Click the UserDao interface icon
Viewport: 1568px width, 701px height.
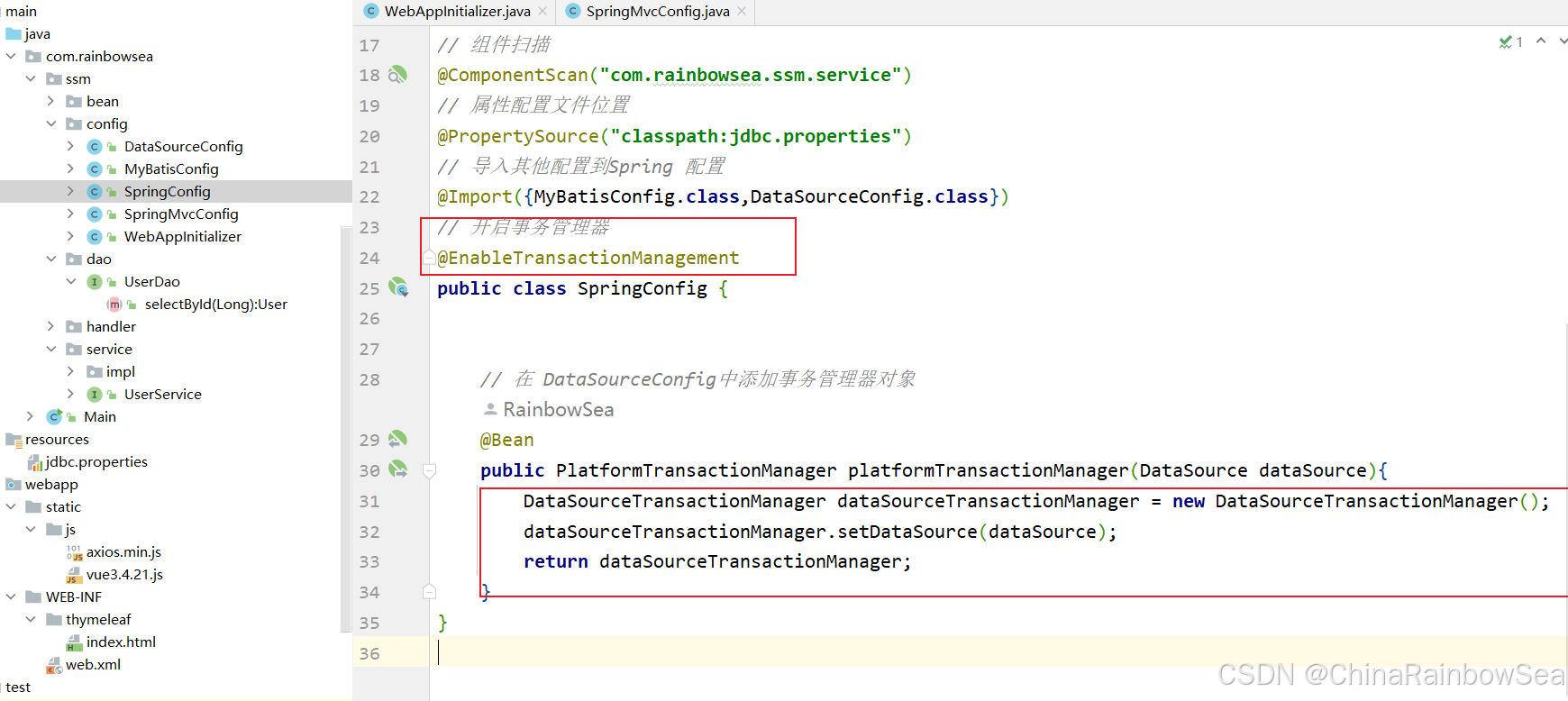click(x=95, y=282)
